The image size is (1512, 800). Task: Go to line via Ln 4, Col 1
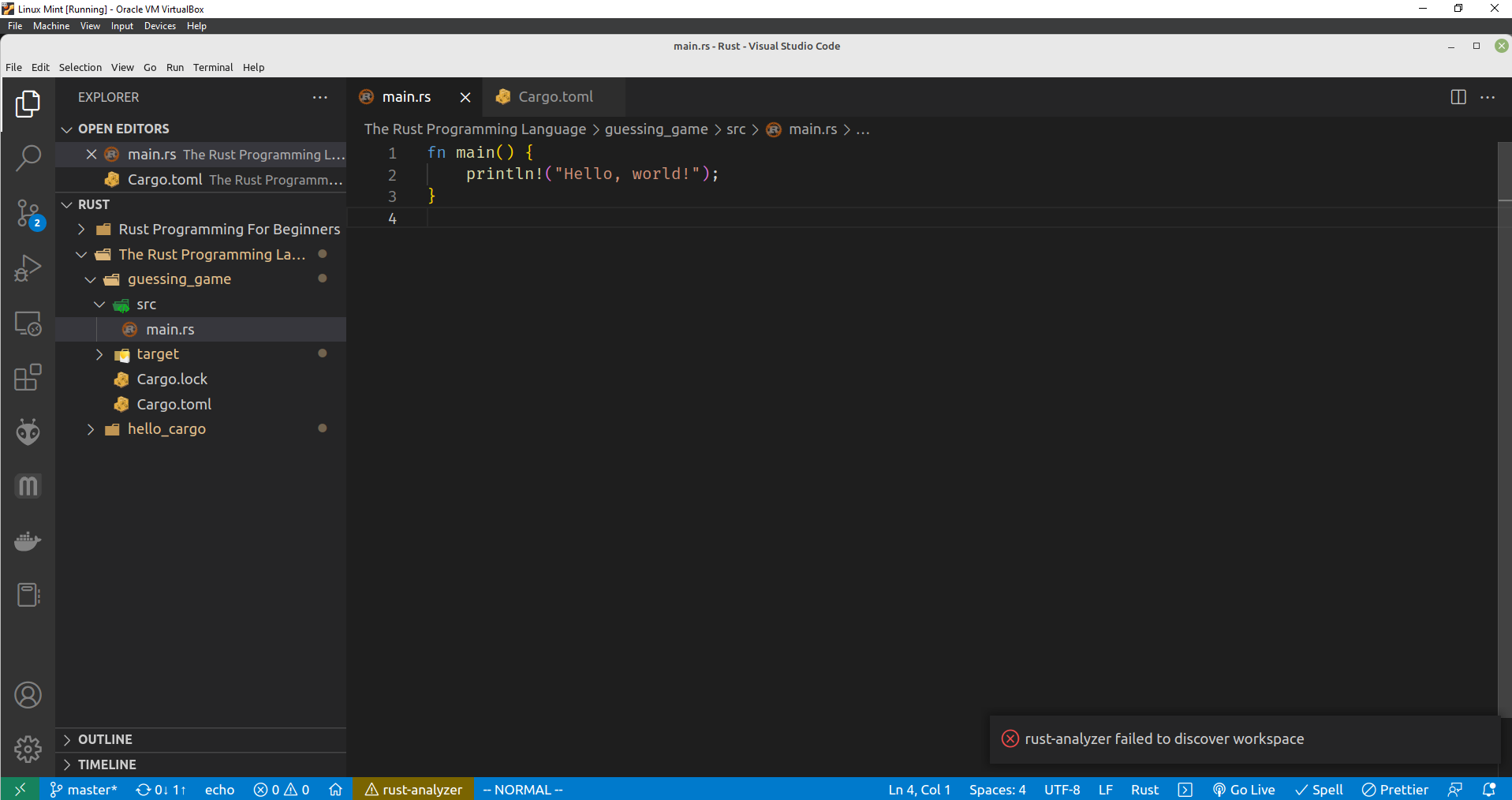(x=920, y=789)
